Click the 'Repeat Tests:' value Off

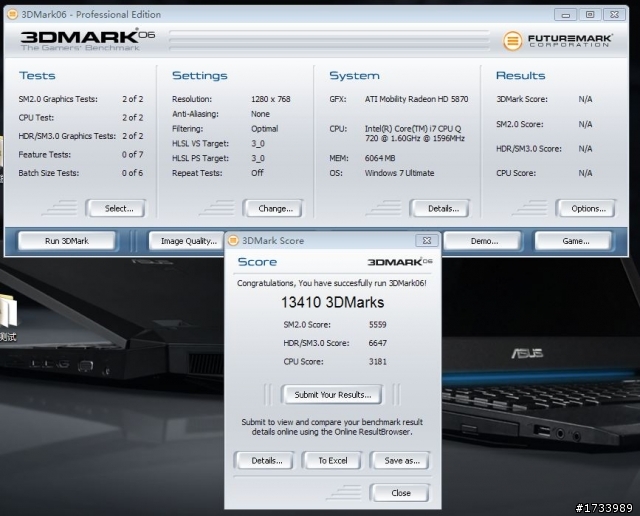pyautogui.click(x=257, y=173)
